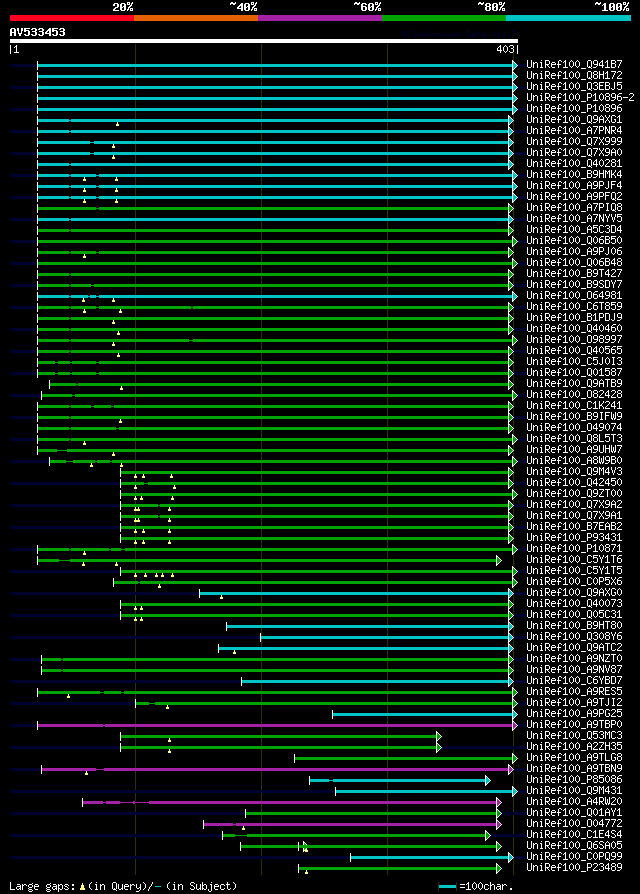Click the UniRef100_A9NZT0 label
The height and width of the screenshot is (894, 640).
pyautogui.click(x=574, y=659)
